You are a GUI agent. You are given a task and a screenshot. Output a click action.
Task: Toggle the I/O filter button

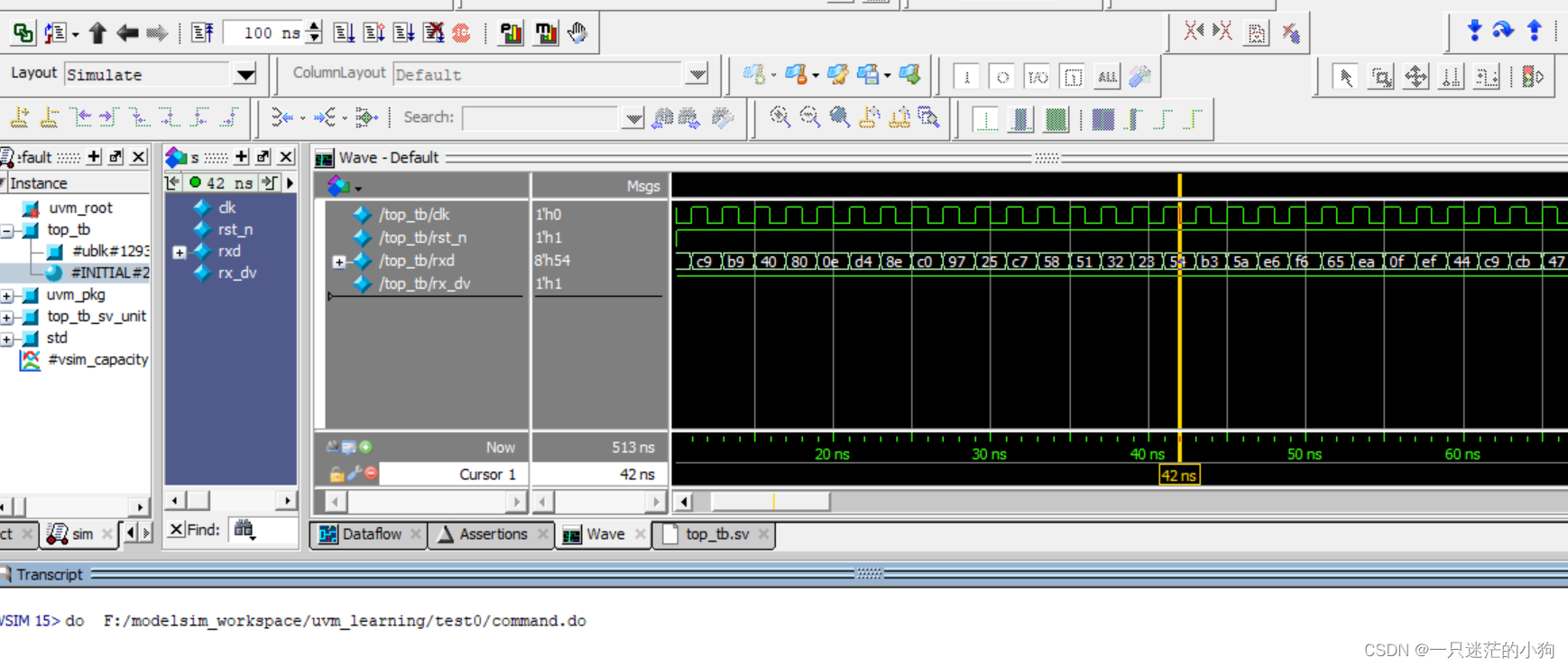point(1038,77)
